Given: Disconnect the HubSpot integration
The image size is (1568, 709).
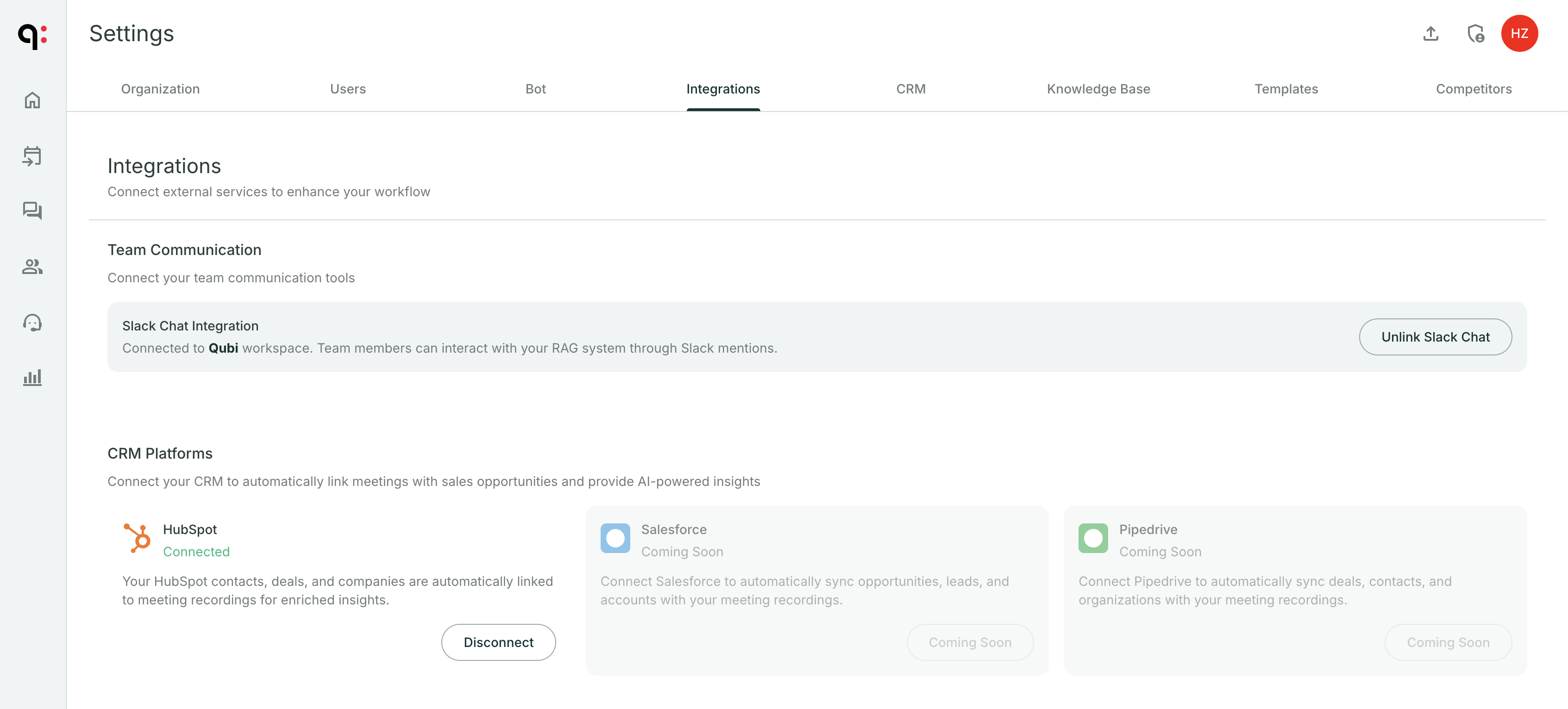Looking at the screenshot, I should pos(498,642).
